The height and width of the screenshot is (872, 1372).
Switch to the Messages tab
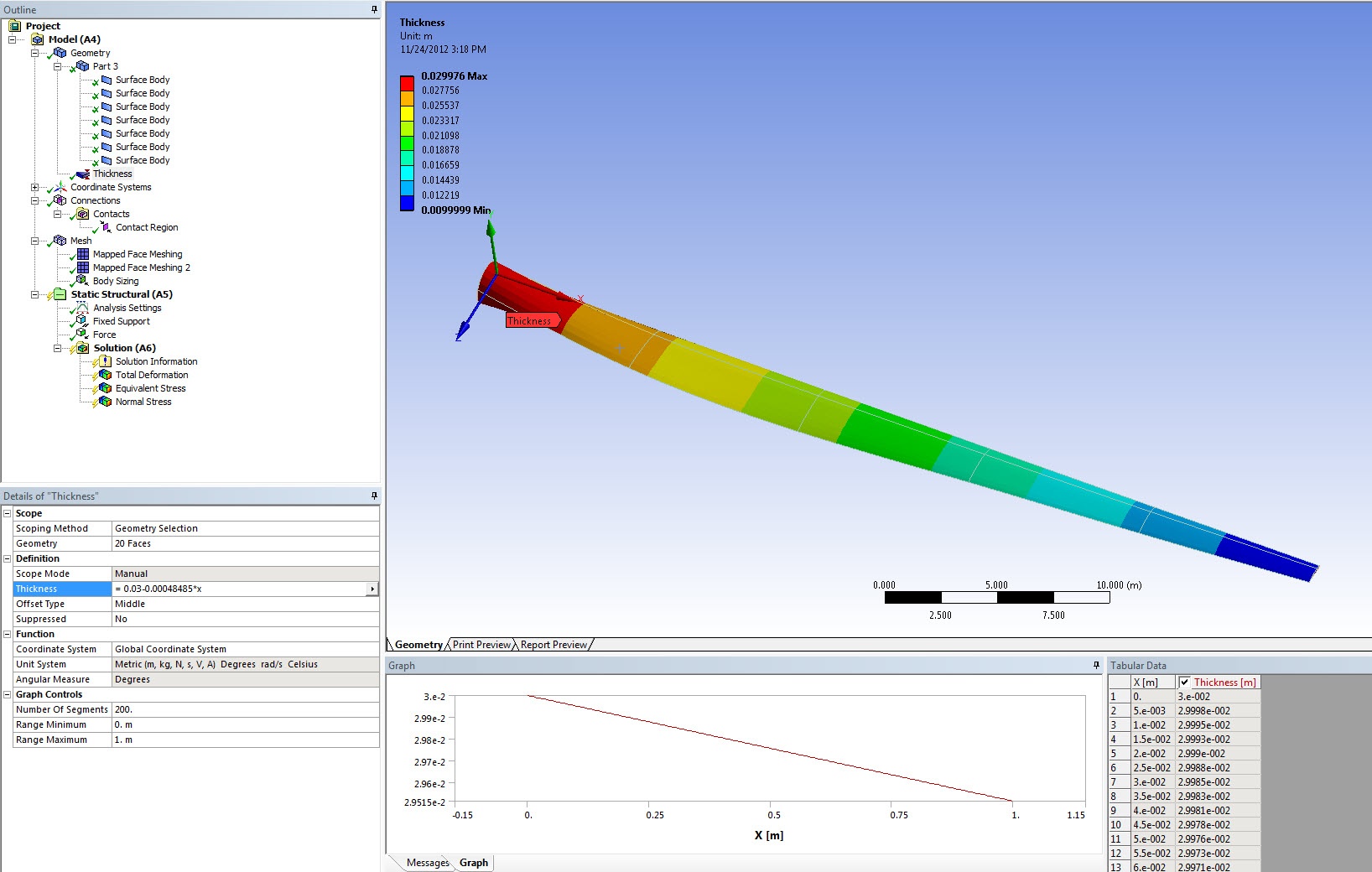[x=428, y=863]
